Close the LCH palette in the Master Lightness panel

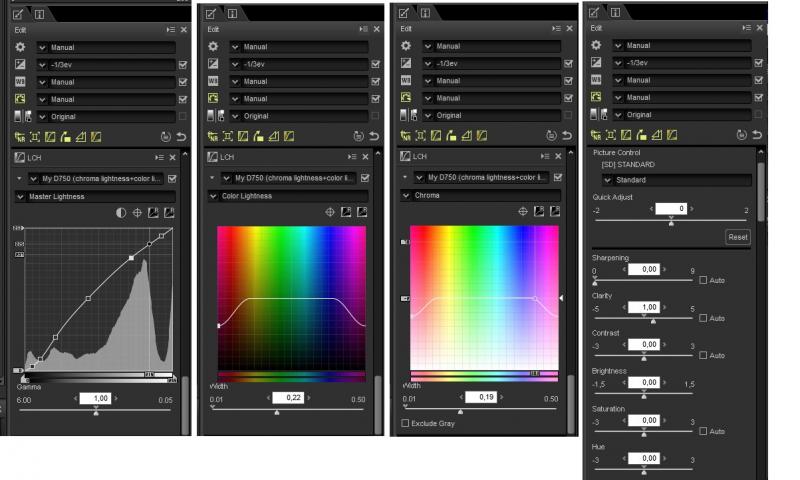point(172,158)
